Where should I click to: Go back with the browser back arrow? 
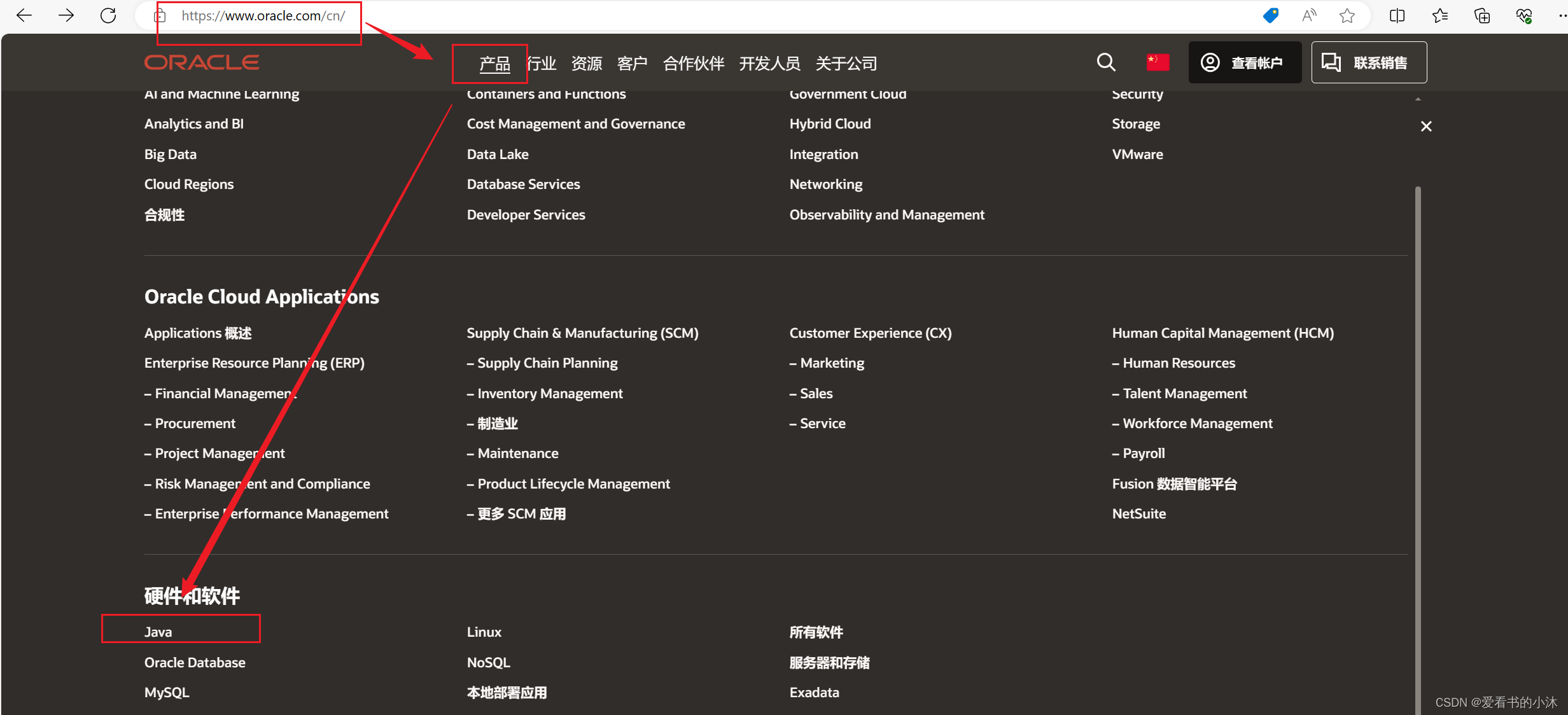click(24, 15)
